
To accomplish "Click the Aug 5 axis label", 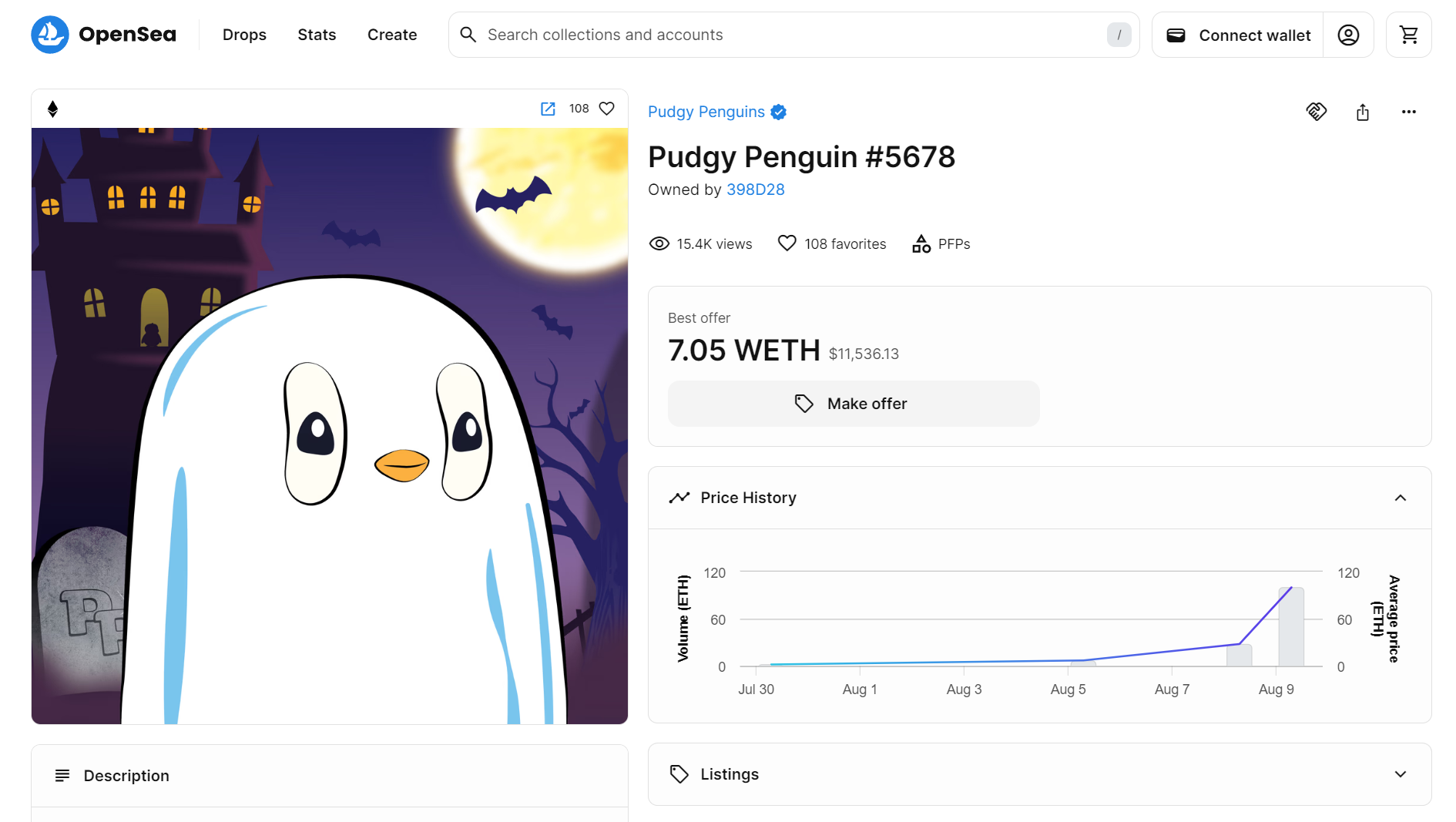I will (x=1068, y=689).
